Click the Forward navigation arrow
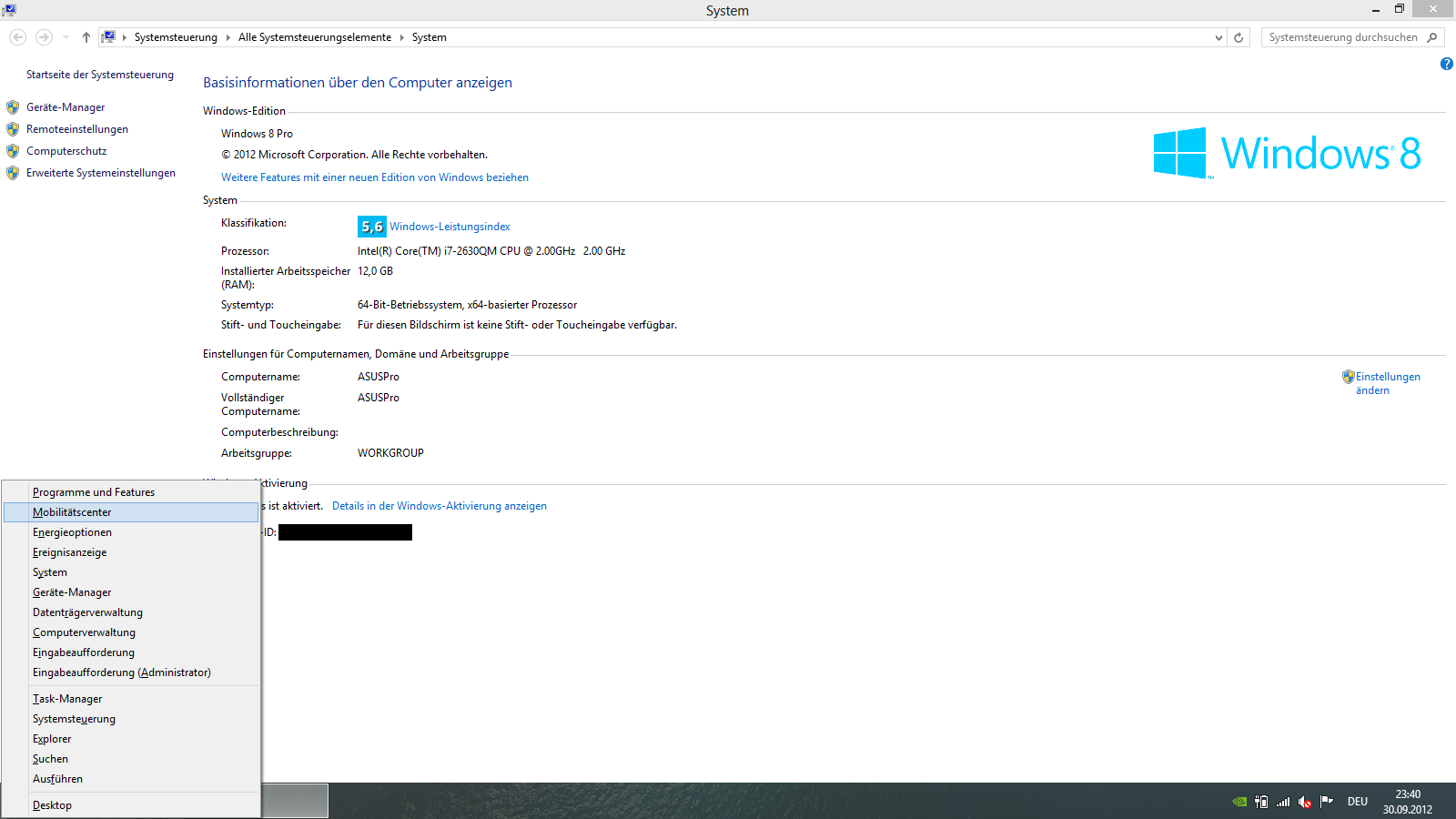Viewport: 1456px width, 819px height. [44, 37]
